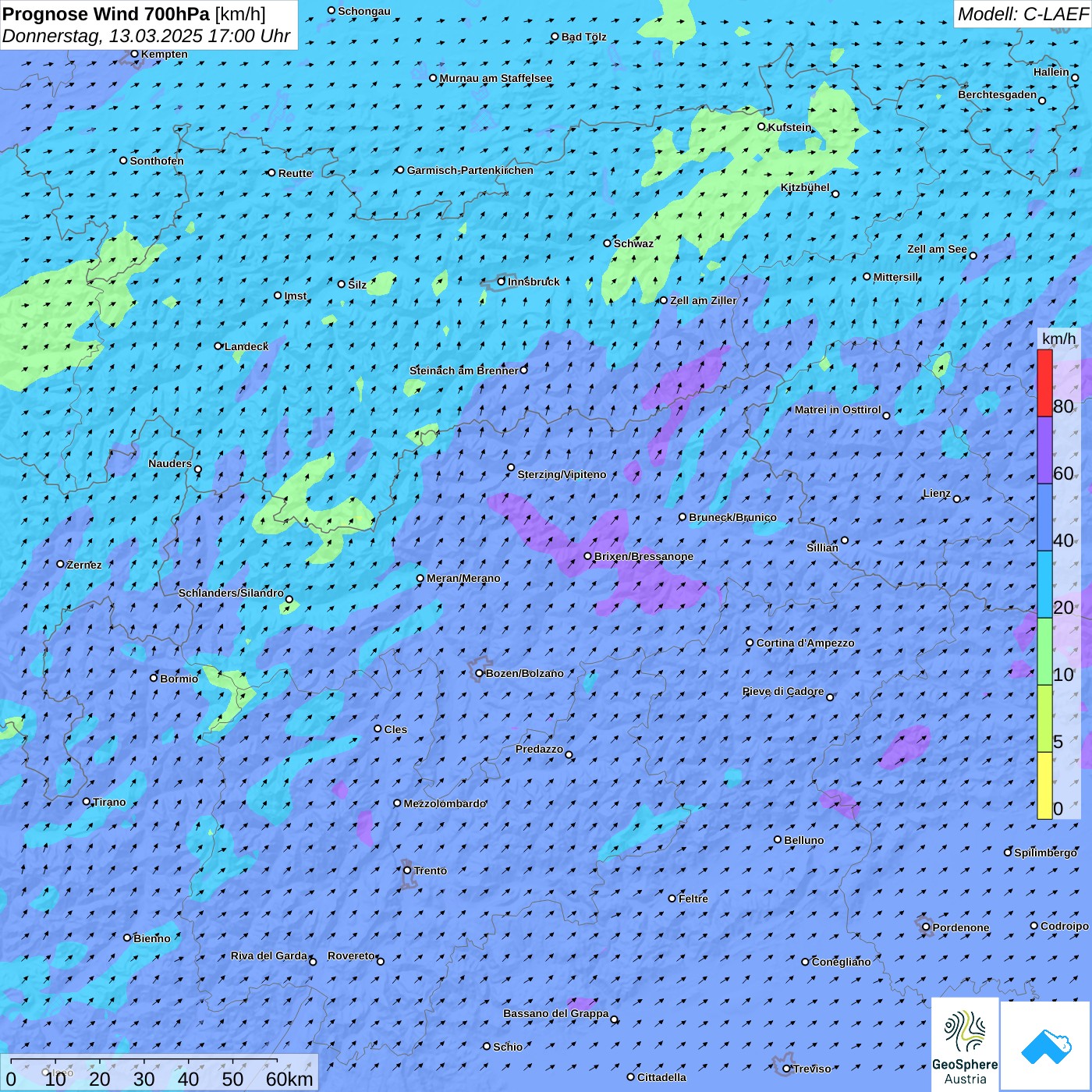Click the Zernez location dot
The width and height of the screenshot is (1092, 1092).
tap(60, 564)
